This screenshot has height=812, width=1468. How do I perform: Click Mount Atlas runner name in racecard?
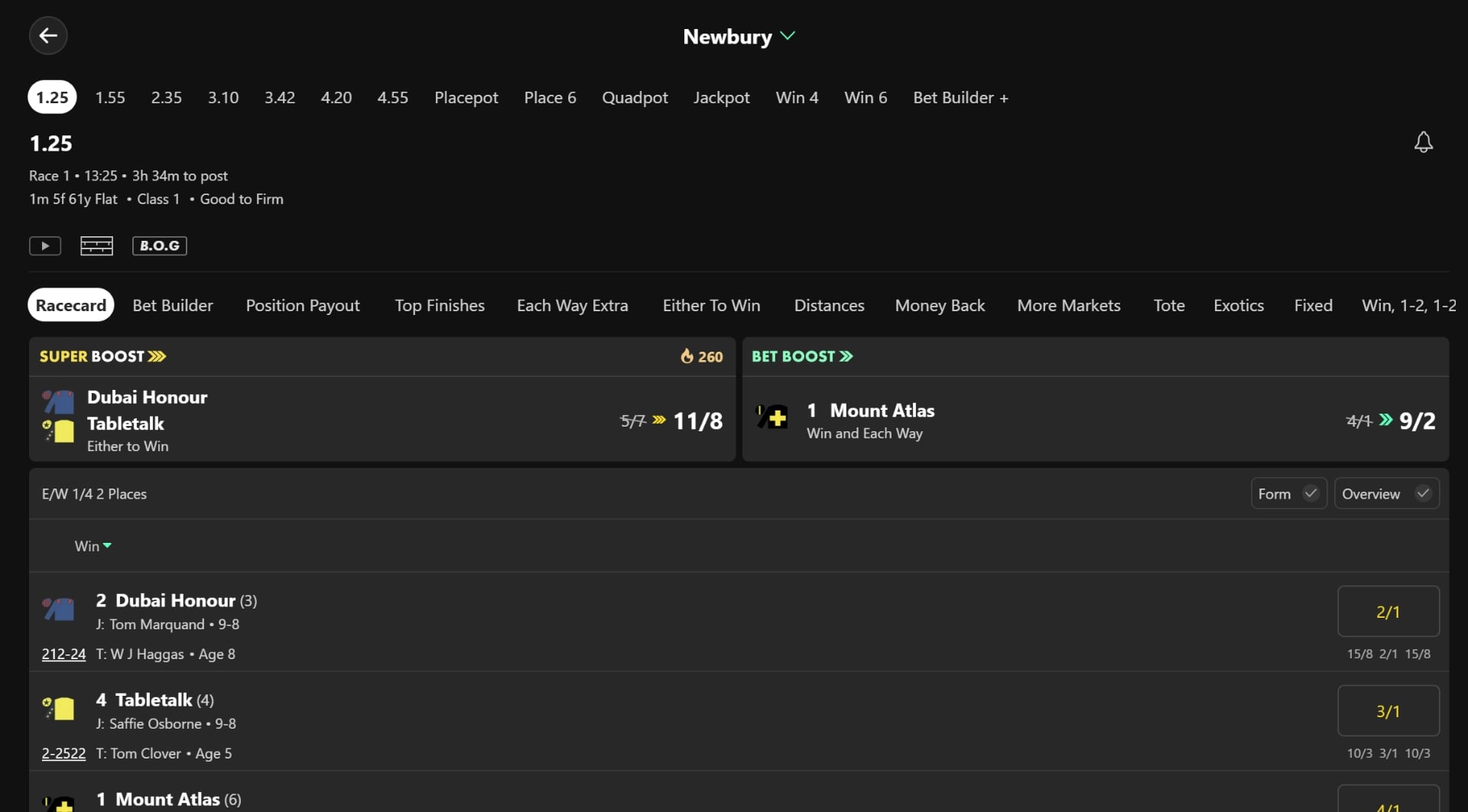tap(167, 799)
